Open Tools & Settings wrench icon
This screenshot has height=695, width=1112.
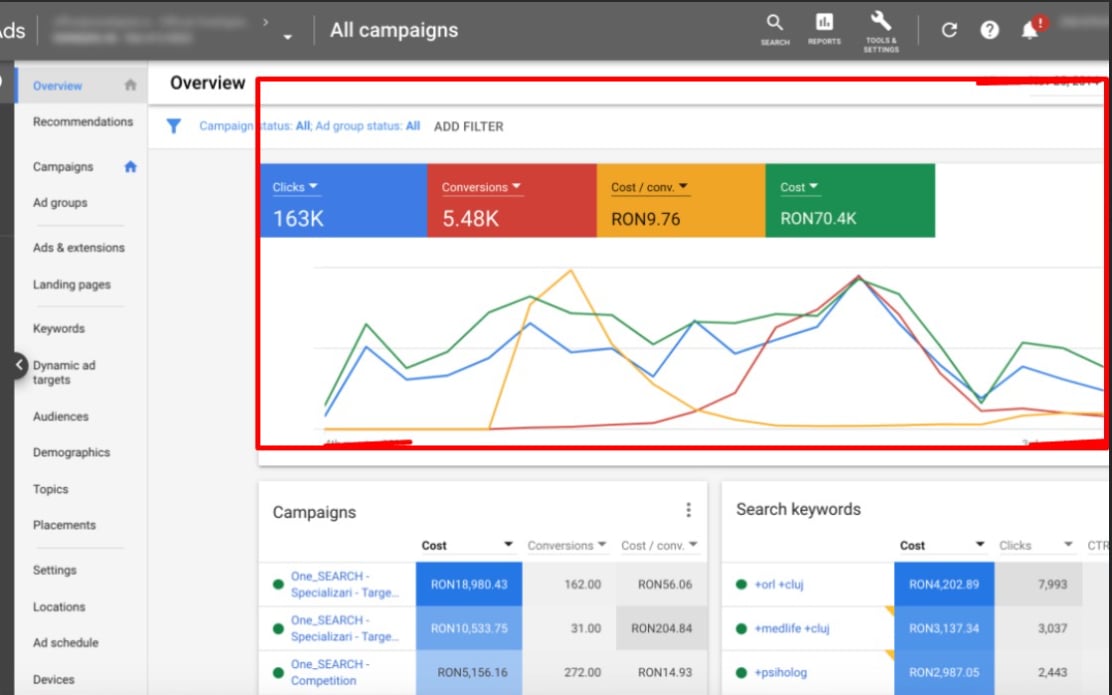point(881,22)
